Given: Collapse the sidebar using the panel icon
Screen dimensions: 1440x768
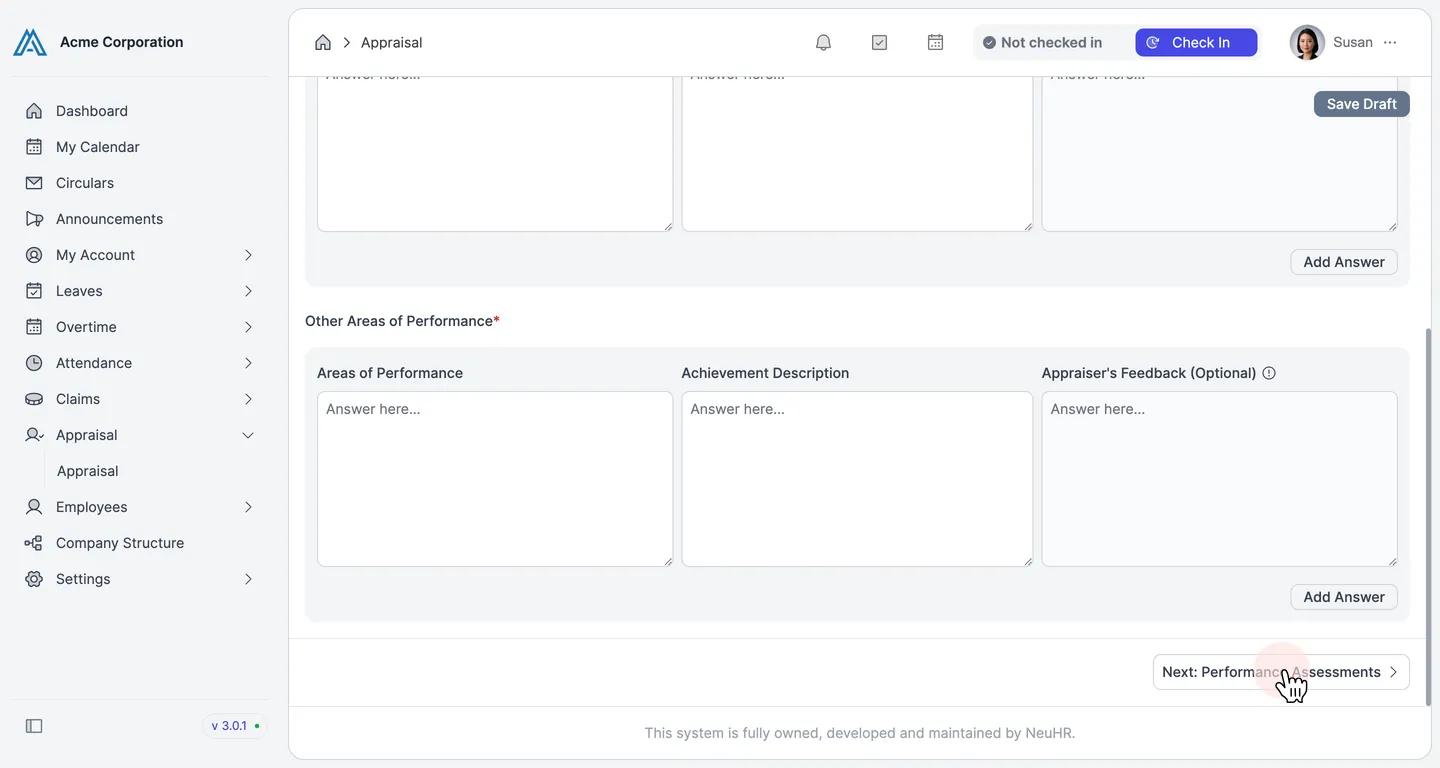Looking at the screenshot, I should pyautogui.click(x=34, y=726).
